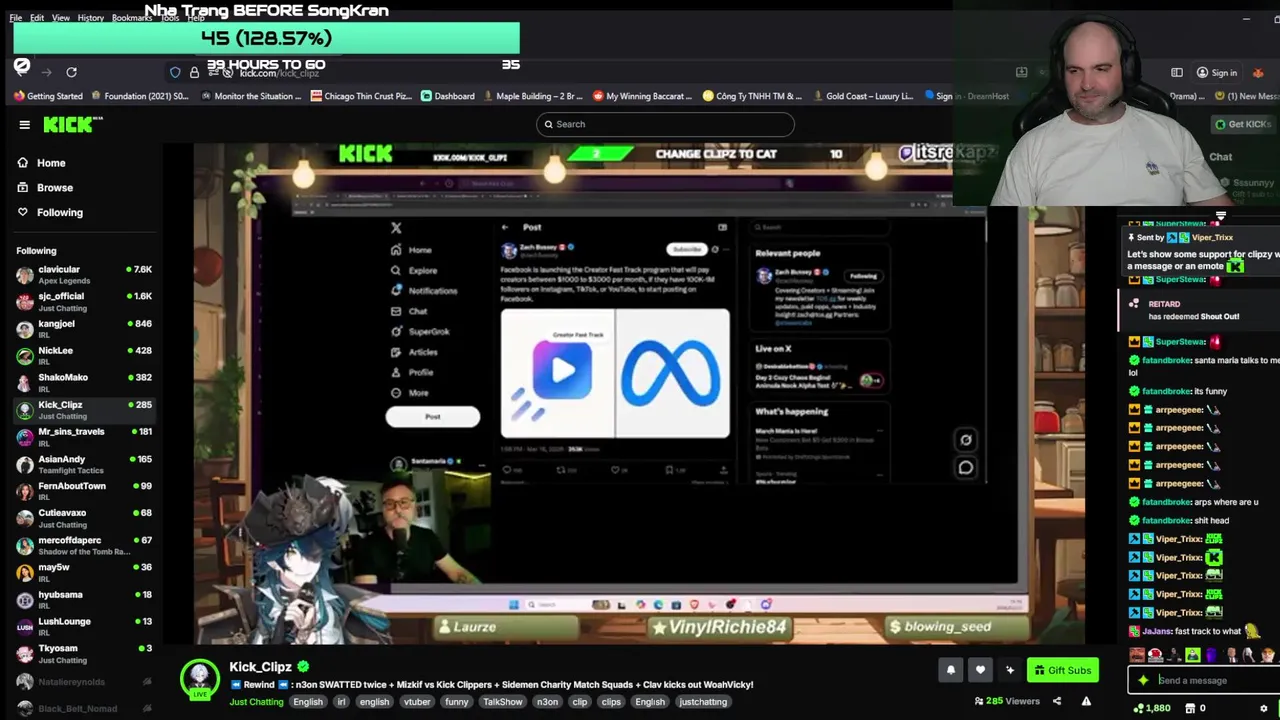This screenshot has width=1280, height=720.
Task: Click the sparkle subscribe icon beside heart
Action: (1010, 670)
